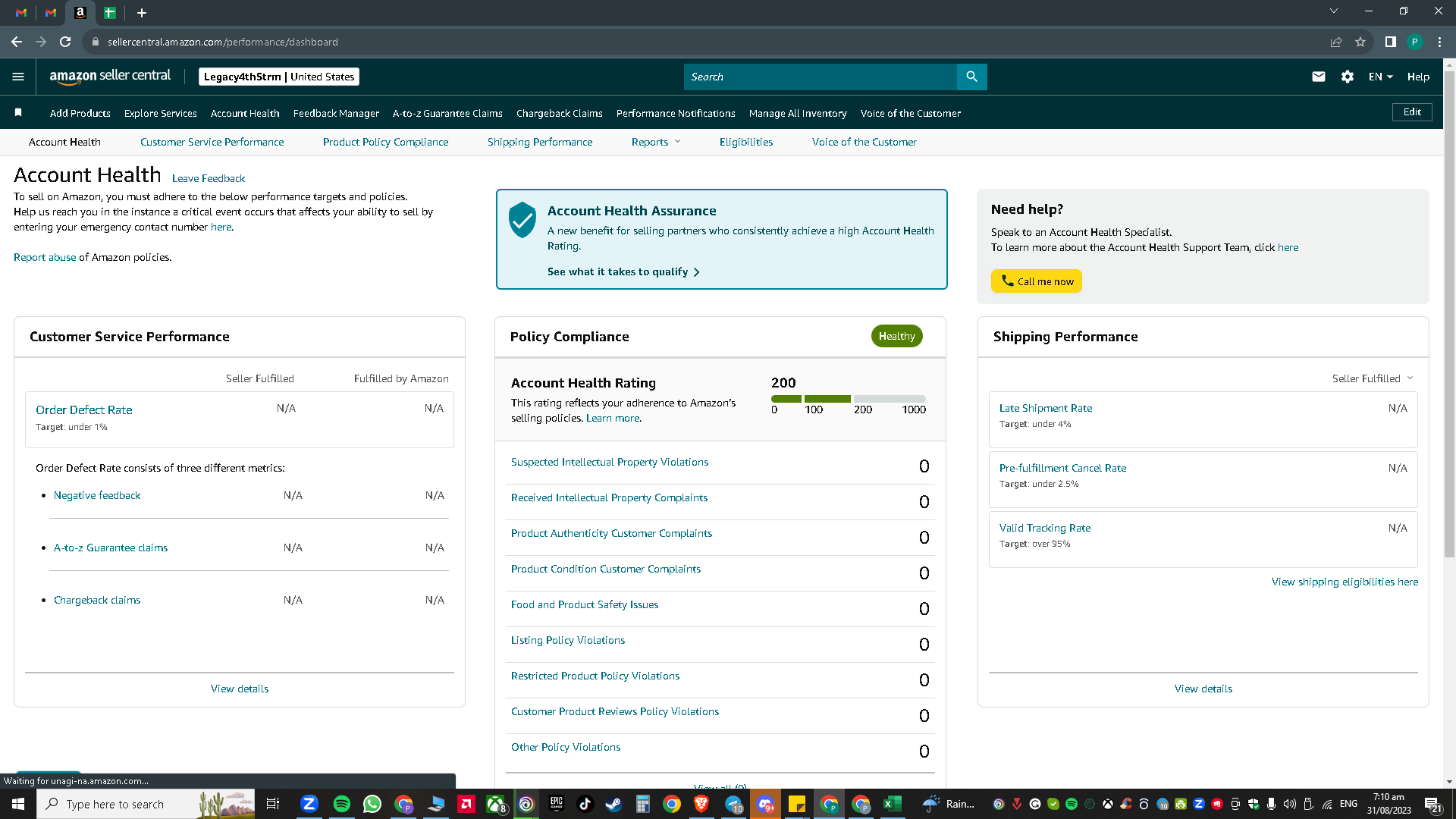This screenshot has height=819, width=1456.
Task: Open the settings gear icon
Action: [x=1348, y=77]
